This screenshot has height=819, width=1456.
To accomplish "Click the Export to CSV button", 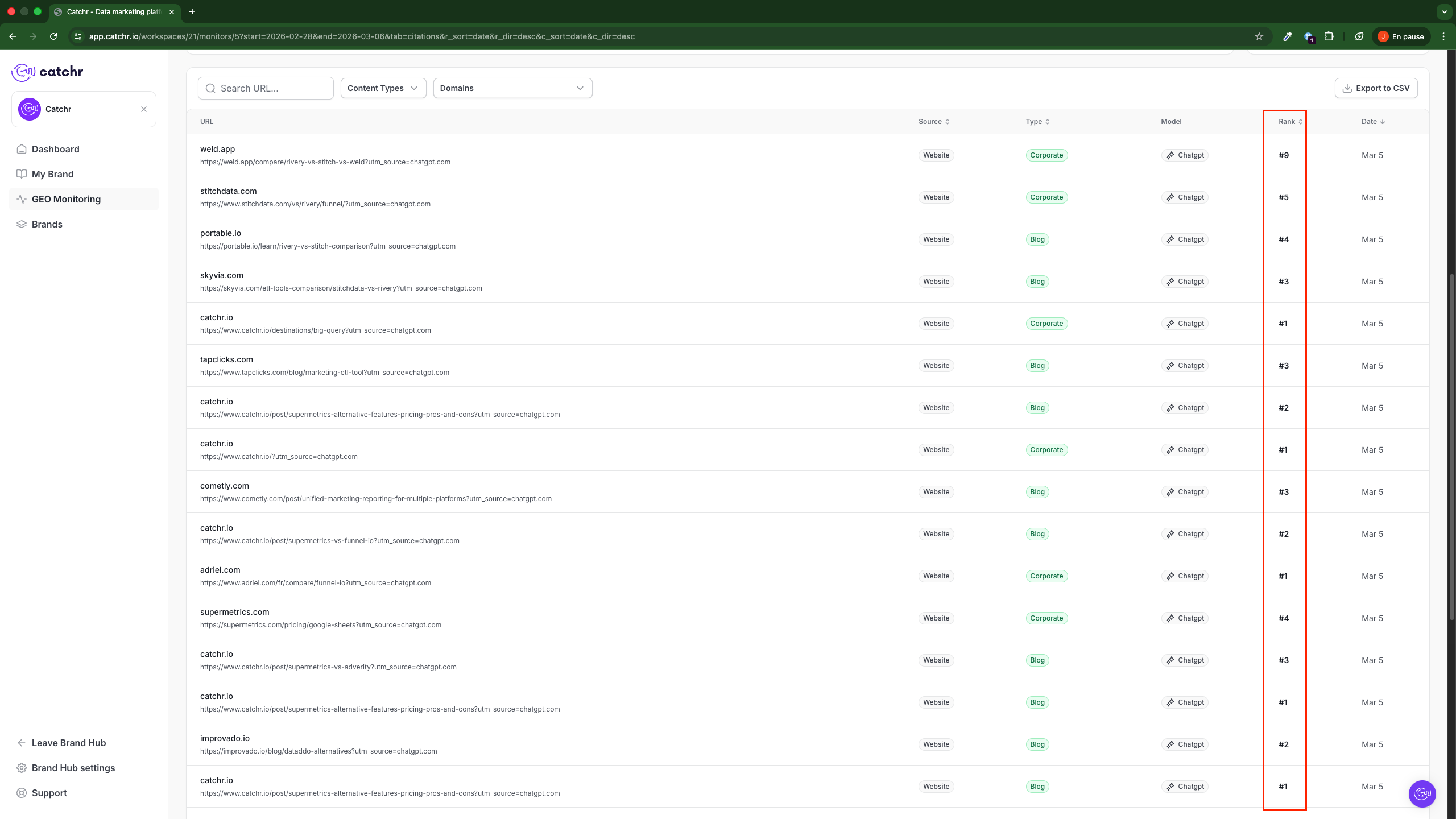I will click(1376, 88).
